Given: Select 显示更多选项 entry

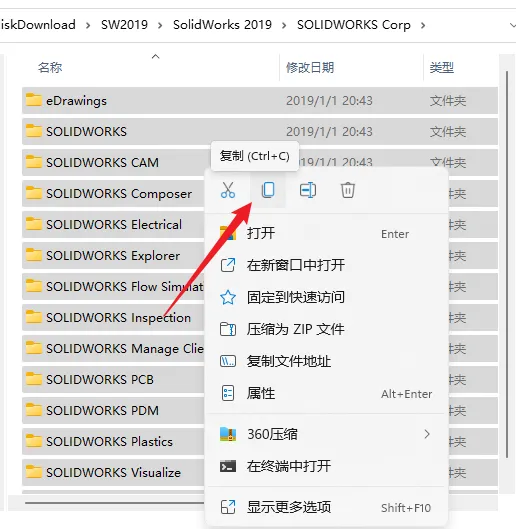Looking at the screenshot, I should pyautogui.click(x=326, y=507).
